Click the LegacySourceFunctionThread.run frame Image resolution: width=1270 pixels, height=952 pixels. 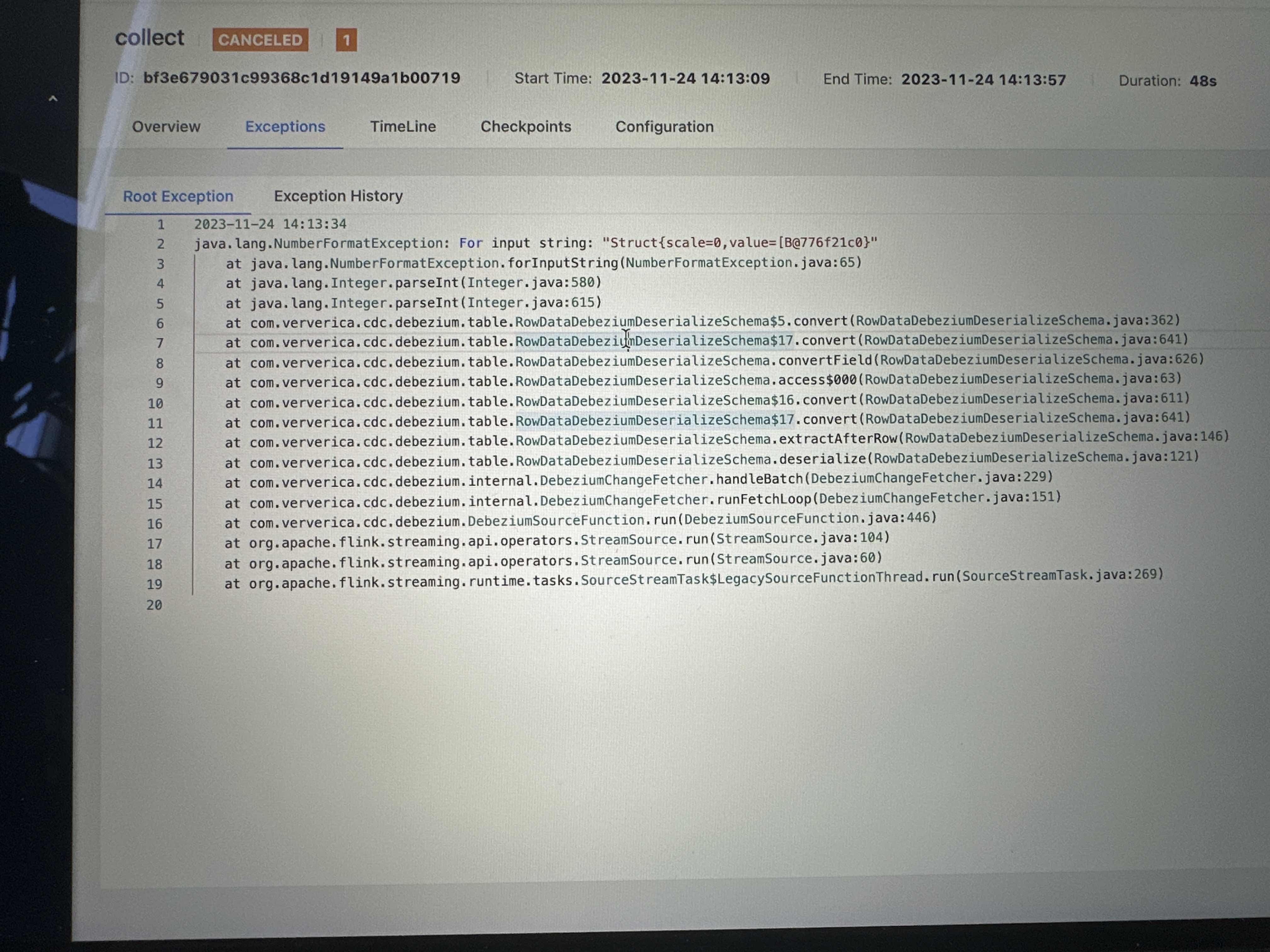tap(694, 579)
